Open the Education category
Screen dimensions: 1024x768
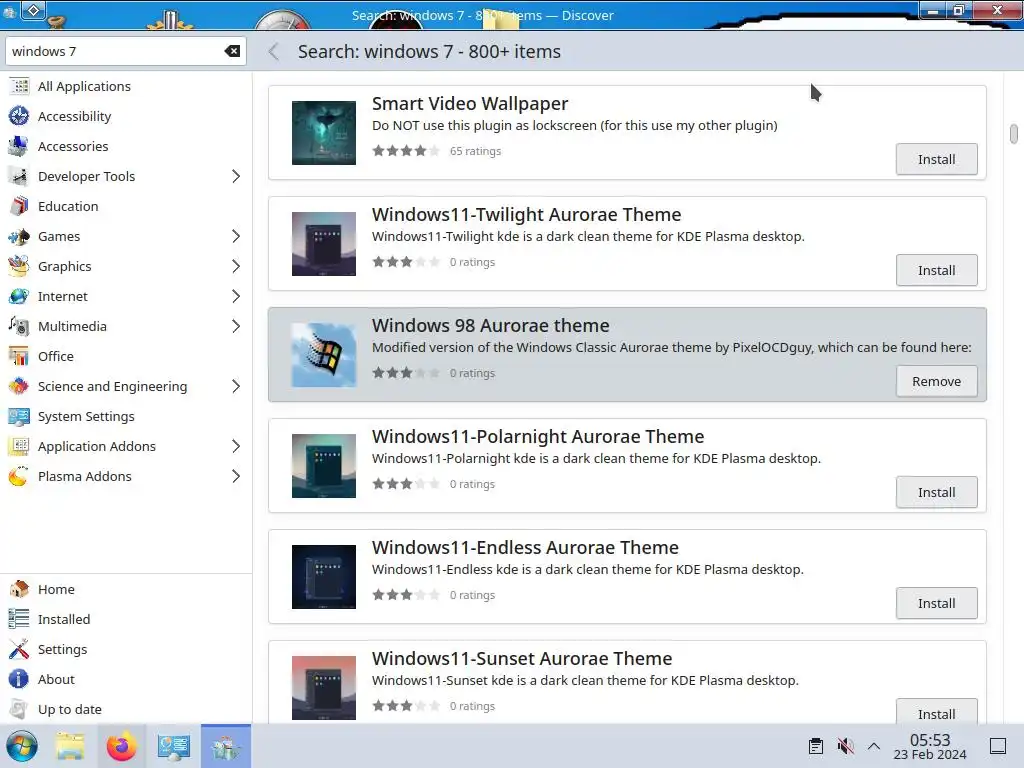(x=125, y=206)
